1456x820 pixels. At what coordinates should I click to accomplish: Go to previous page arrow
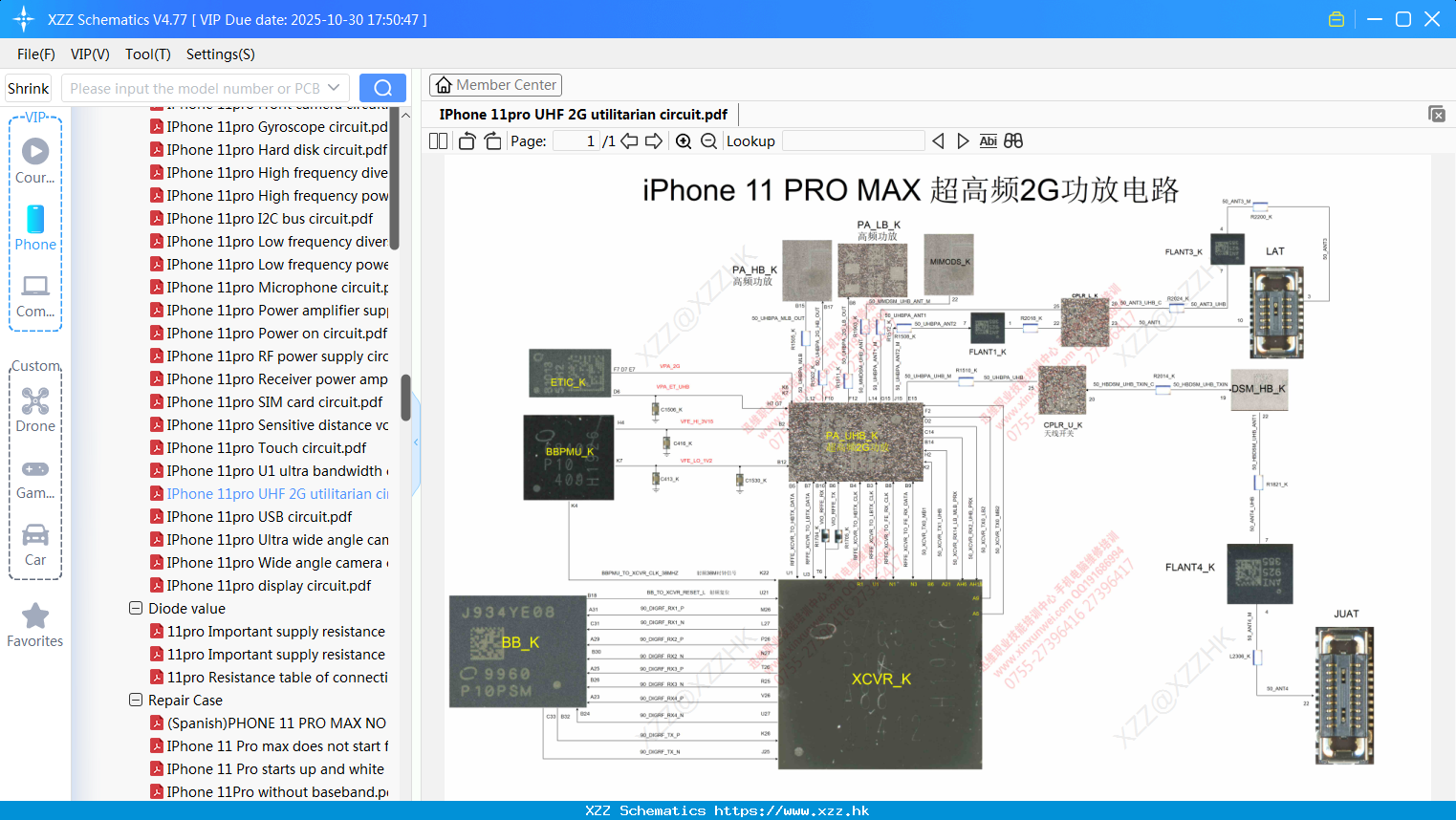click(x=629, y=140)
